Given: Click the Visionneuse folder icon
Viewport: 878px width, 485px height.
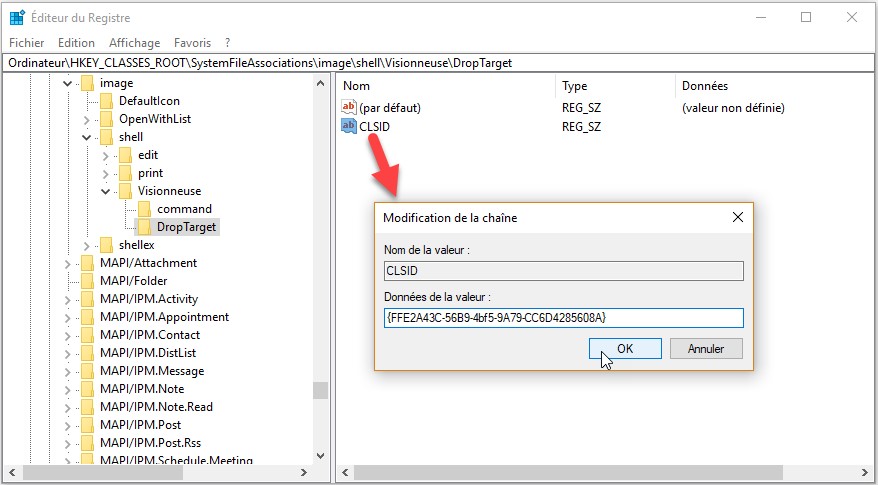Looking at the screenshot, I should (x=125, y=191).
